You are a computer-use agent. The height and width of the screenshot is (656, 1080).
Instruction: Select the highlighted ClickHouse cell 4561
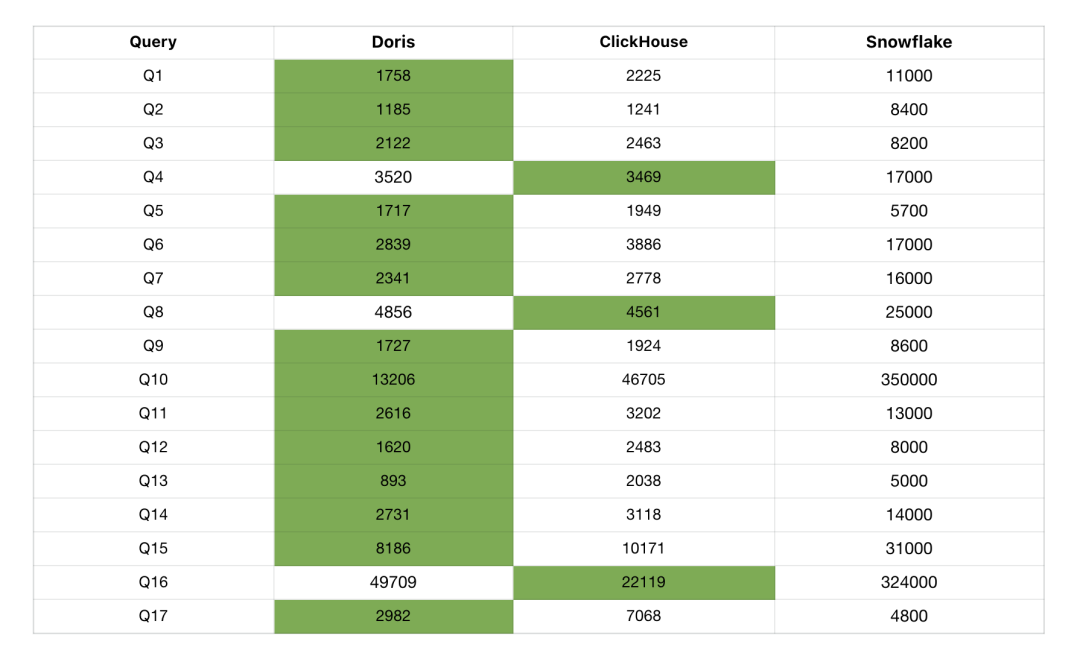click(643, 312)
